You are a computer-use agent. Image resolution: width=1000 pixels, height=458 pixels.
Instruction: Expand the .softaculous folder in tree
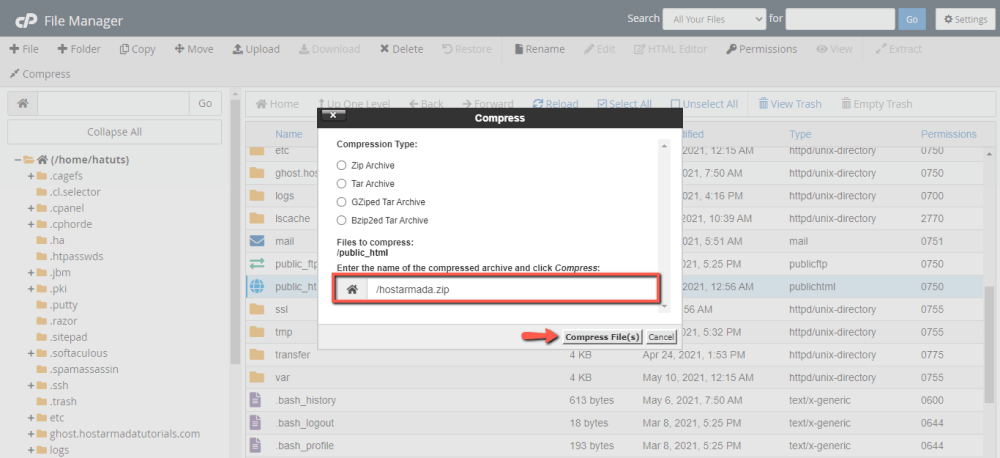pos(31,353)
